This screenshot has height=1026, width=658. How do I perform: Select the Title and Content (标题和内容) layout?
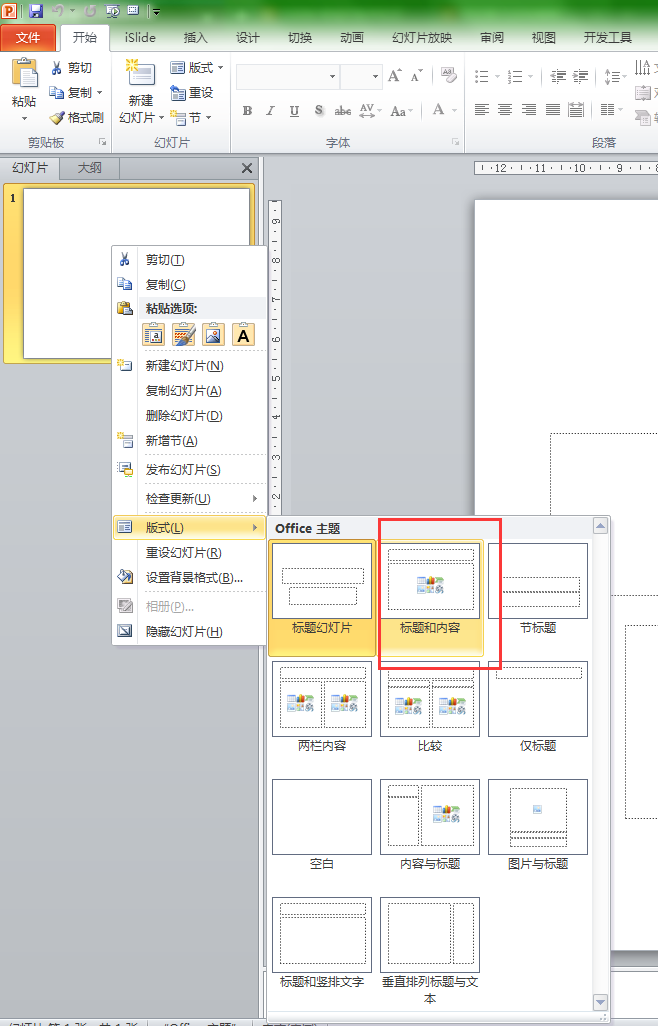tap(430, 597)
